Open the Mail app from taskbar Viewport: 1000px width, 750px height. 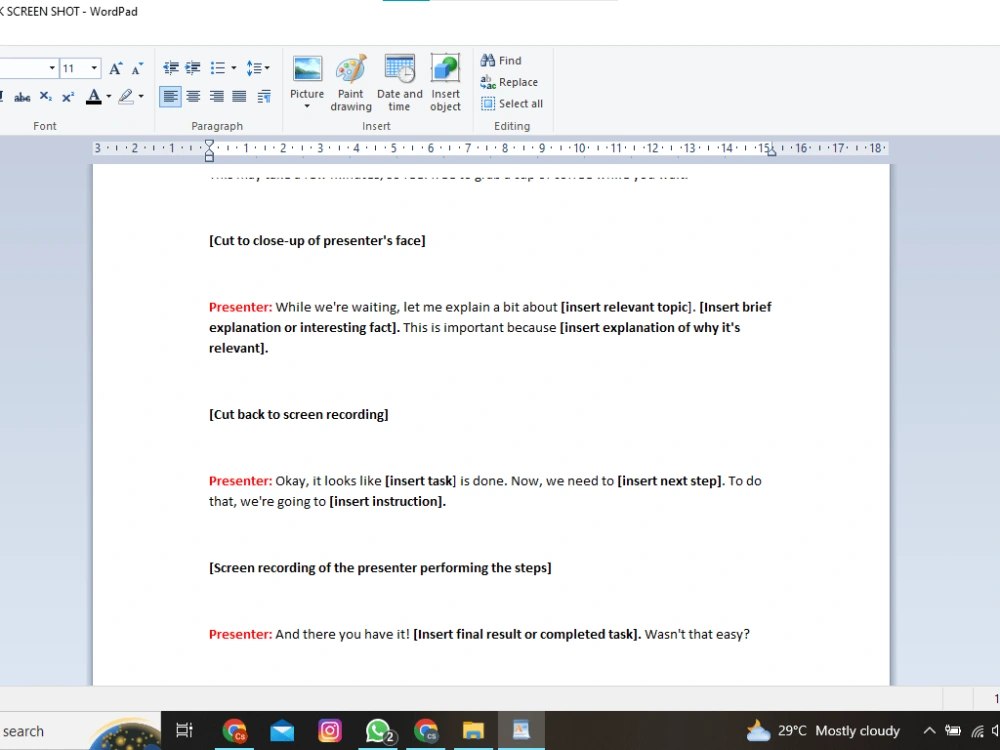click(282, 731)
